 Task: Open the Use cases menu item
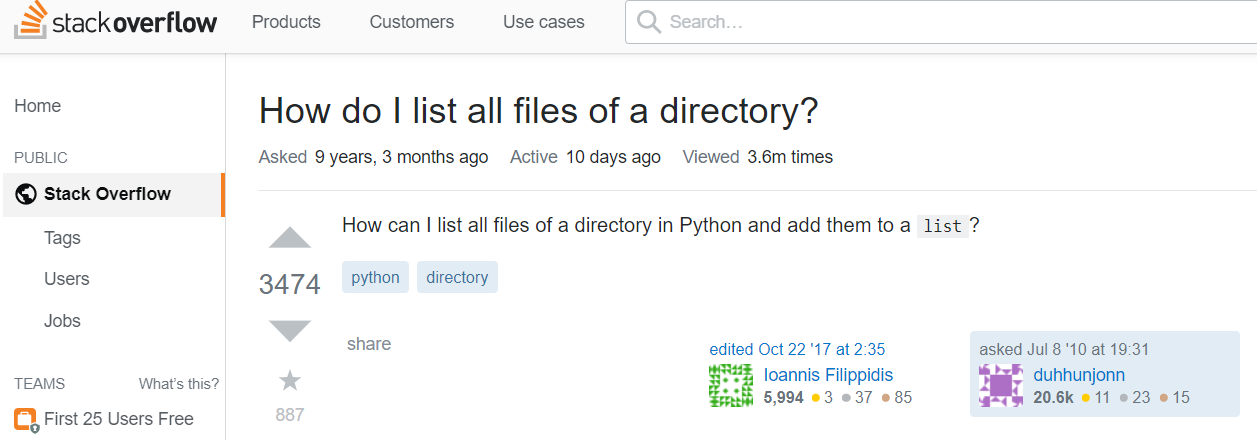543,22
